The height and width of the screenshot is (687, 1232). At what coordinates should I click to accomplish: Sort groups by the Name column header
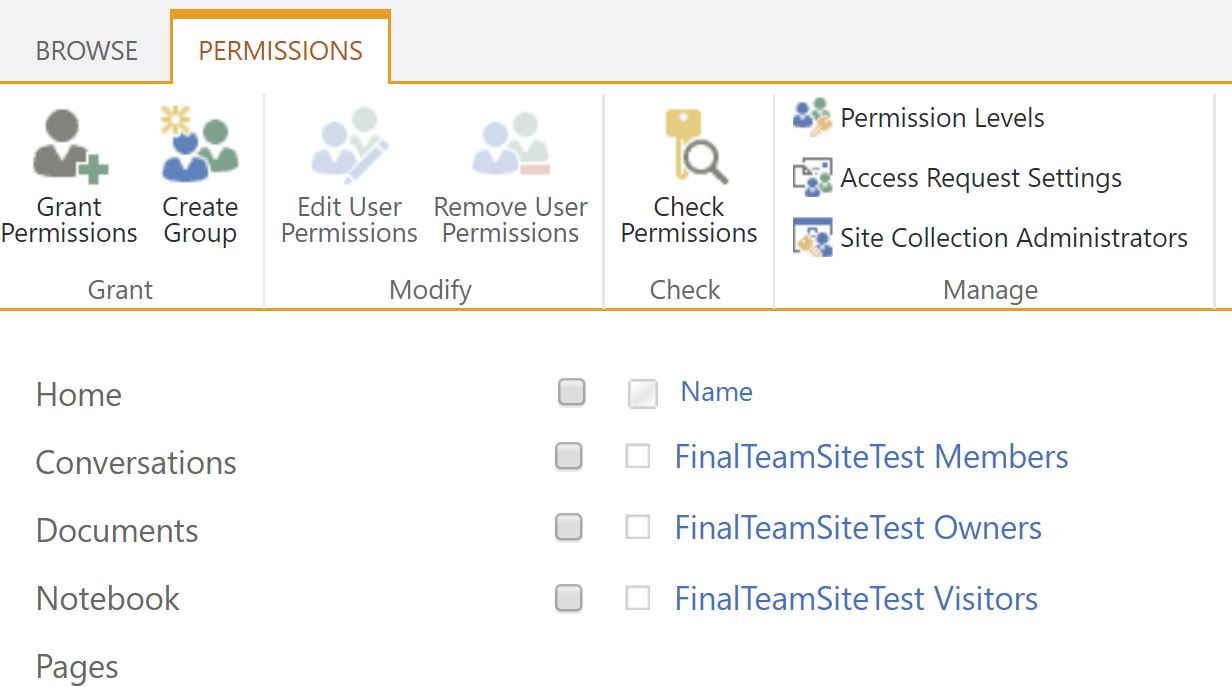(x=716, y=391)
